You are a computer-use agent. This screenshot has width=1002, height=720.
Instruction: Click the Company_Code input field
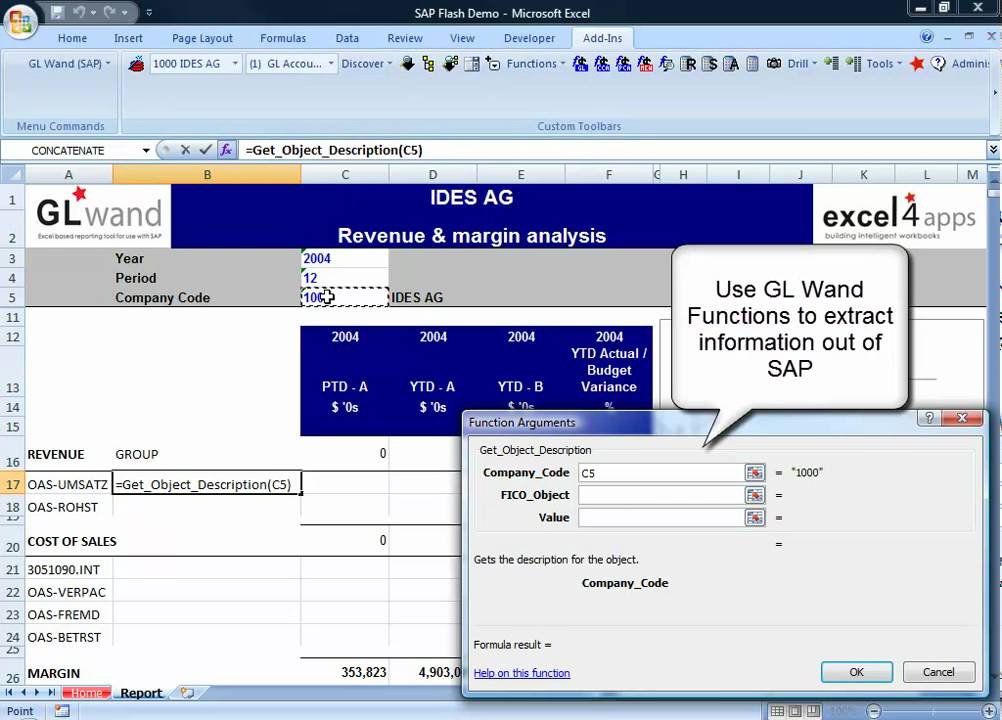(661, 473)
